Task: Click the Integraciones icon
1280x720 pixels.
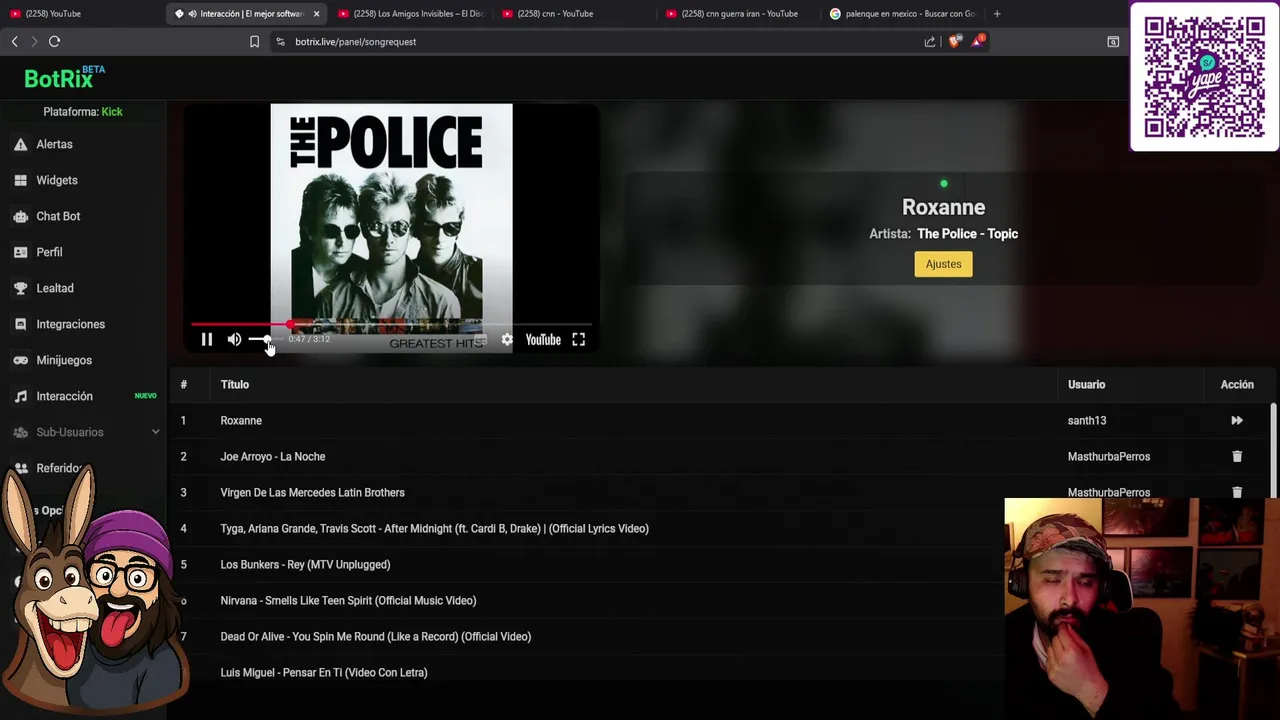Action: click(x=20, y=324)
